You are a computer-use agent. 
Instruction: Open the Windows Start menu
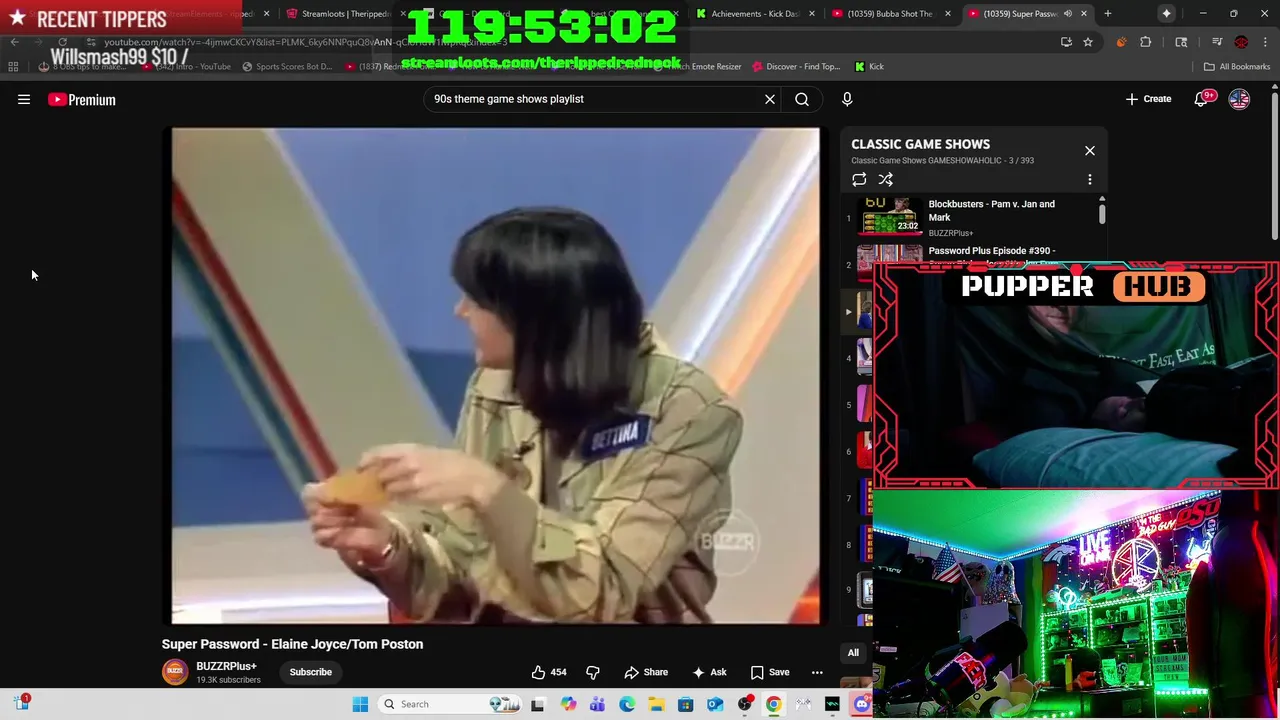pyautogui.click(x=360, y=704)
